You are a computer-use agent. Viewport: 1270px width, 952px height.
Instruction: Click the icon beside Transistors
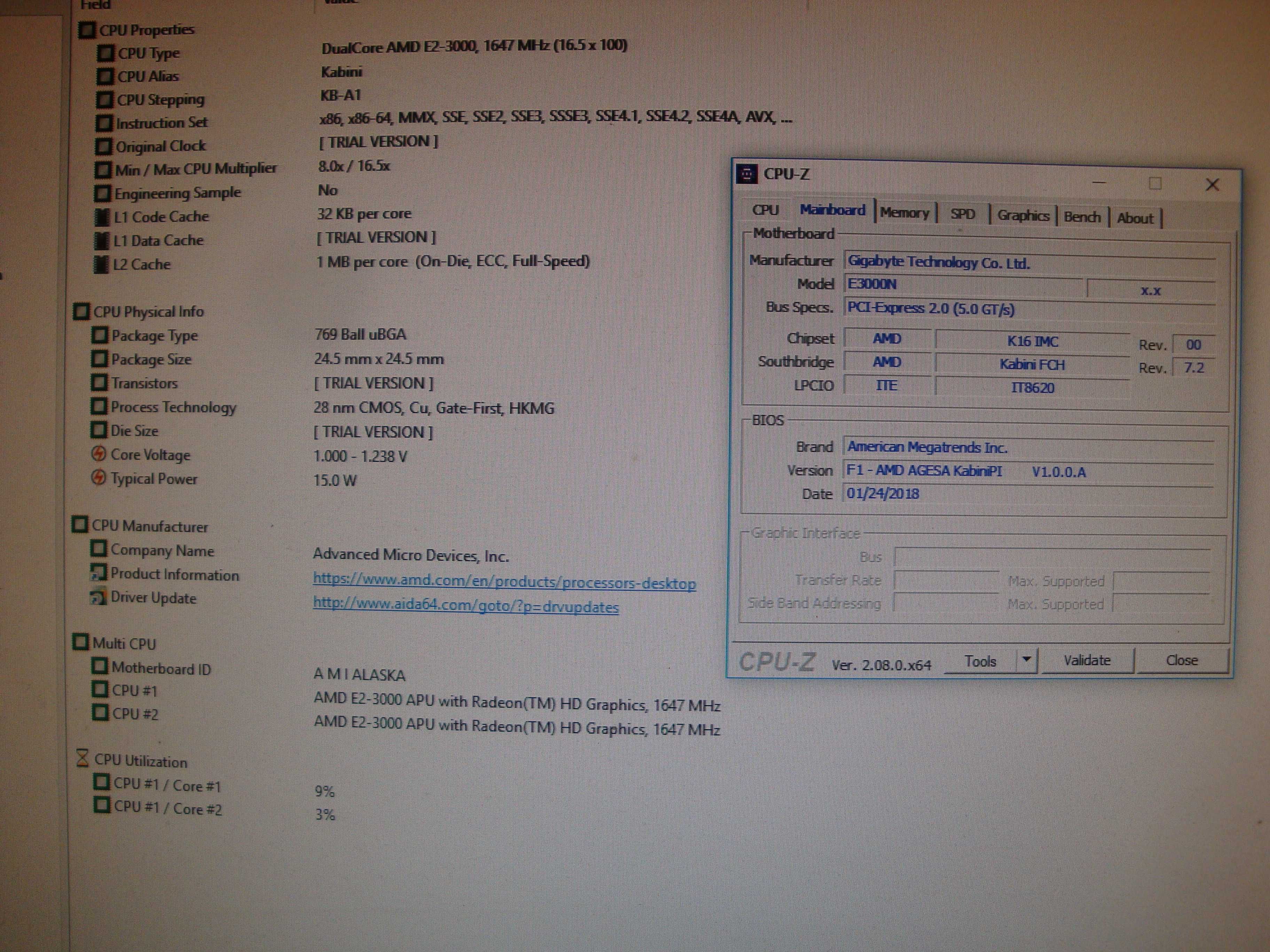(x=99, y=382)
